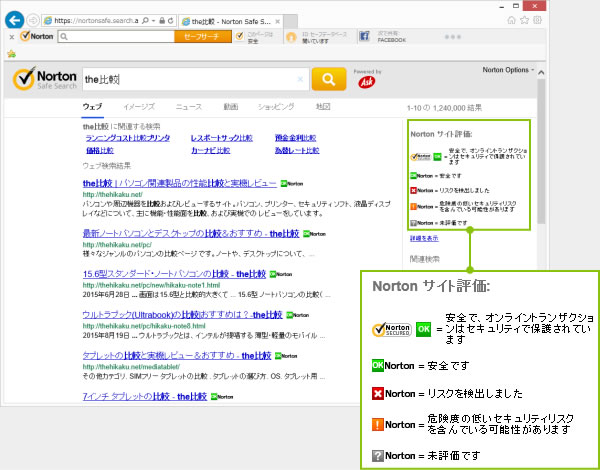Click the Norton Safe Search logo
This screenshot has height=470, width=600.
(x=45, y=79)
